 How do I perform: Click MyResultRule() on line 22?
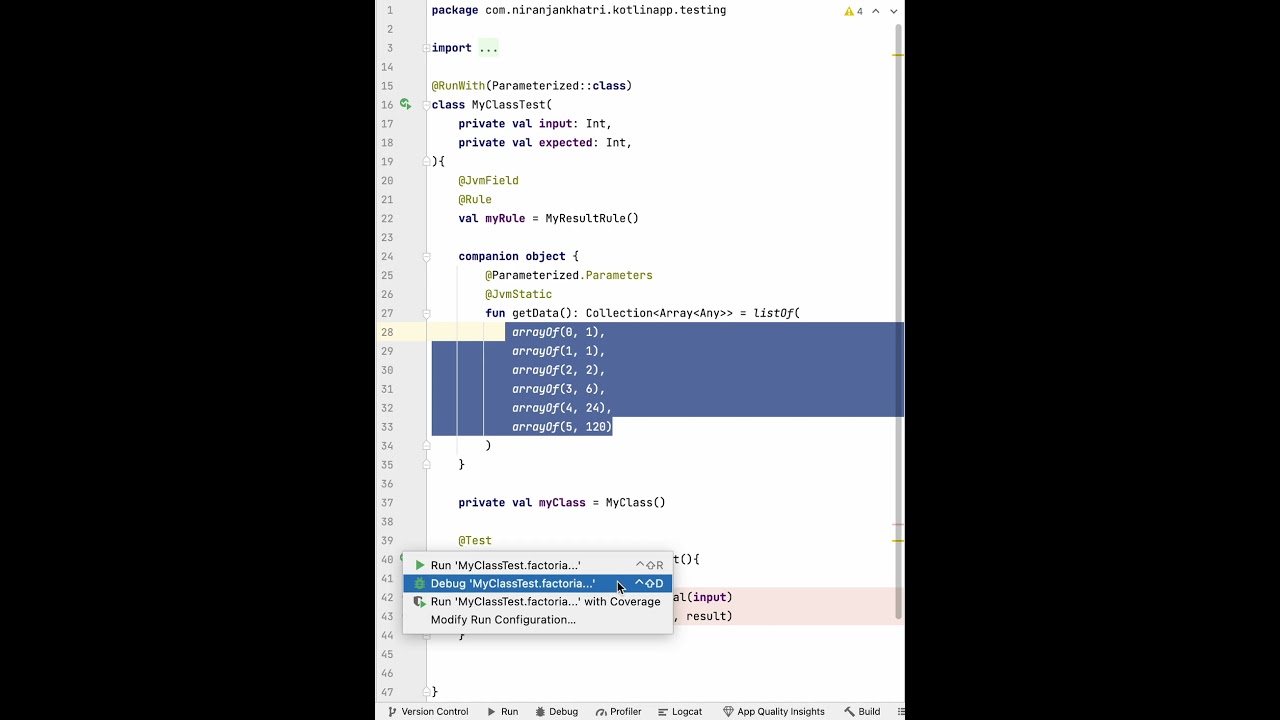coord(592,219)
